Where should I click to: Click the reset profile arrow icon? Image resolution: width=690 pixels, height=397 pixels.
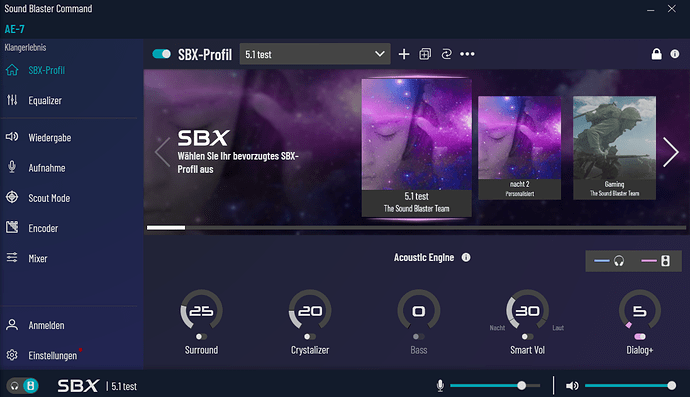click(446, 54)
